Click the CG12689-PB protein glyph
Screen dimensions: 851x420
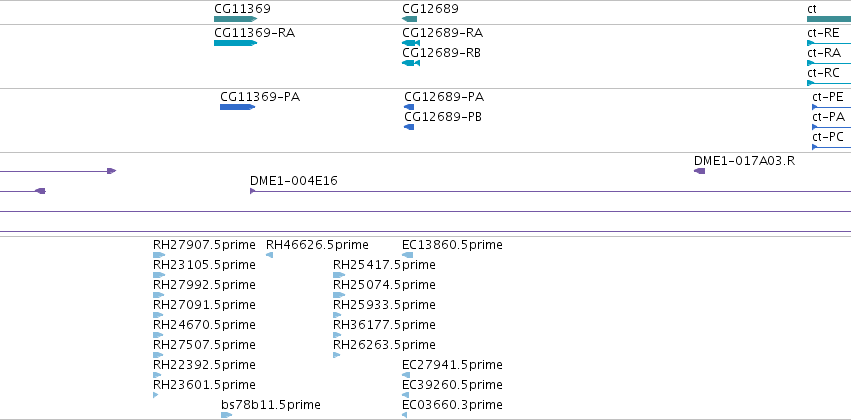click(x=409, y=127)
